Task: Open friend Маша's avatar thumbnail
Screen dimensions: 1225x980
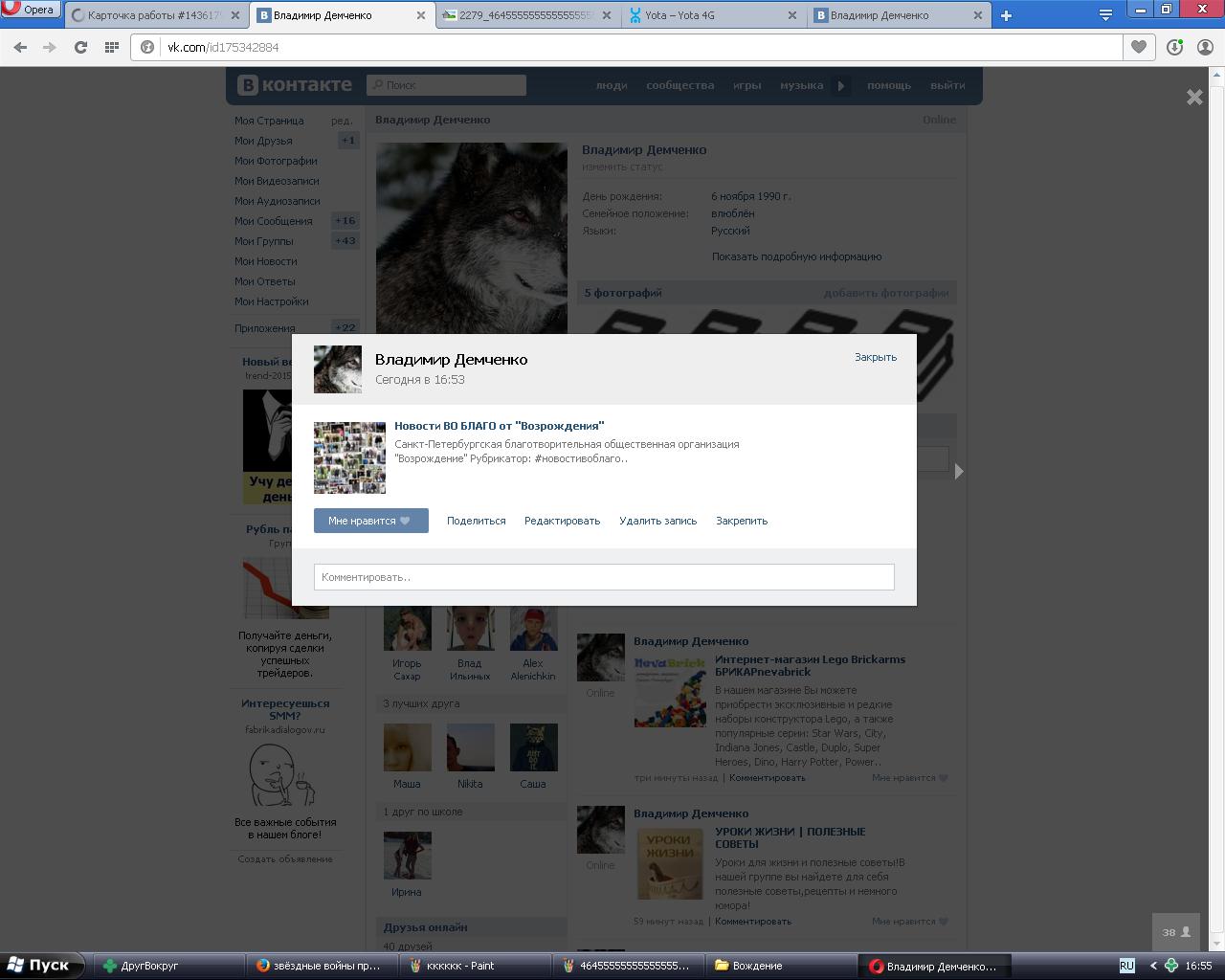Action: tap(407, 747)
